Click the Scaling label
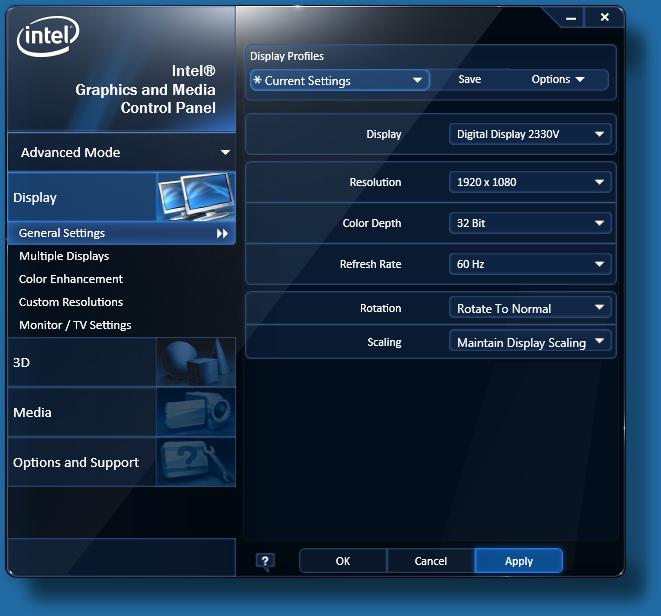 (384, 342)
